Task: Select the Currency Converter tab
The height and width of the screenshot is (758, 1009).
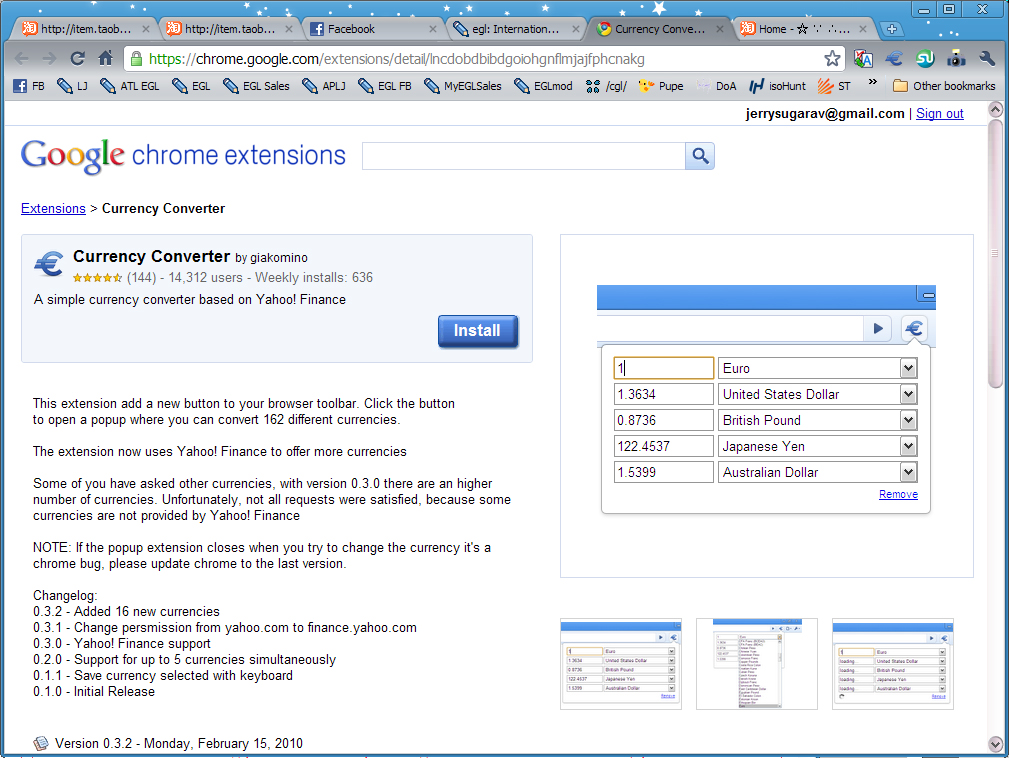Action: (659, 29)
